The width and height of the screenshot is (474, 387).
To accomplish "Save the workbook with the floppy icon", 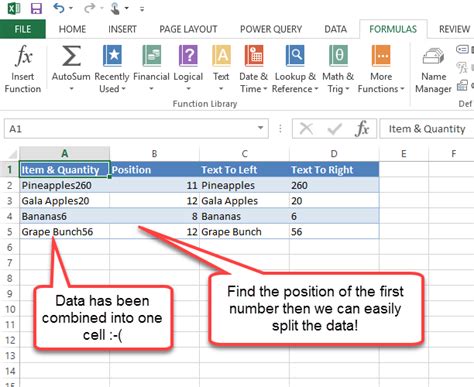I will 36,8.
